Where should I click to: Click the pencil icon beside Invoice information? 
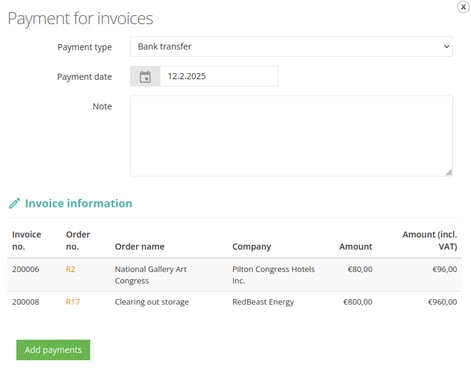point(14,203)
